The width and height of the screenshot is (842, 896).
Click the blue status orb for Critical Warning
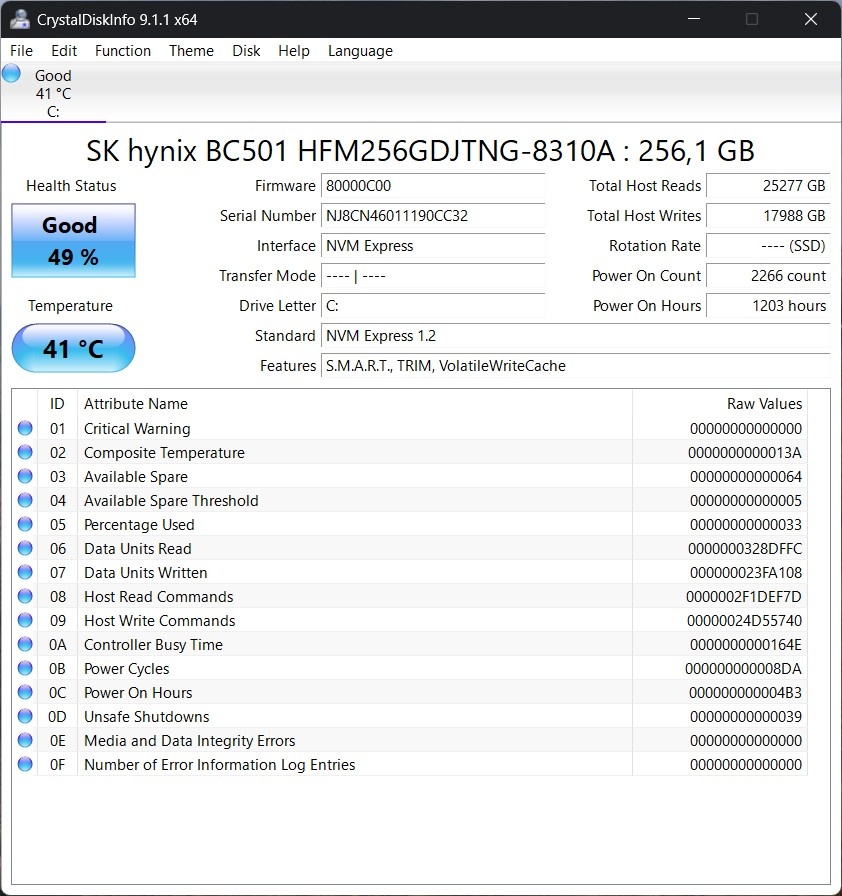point(25,429)
